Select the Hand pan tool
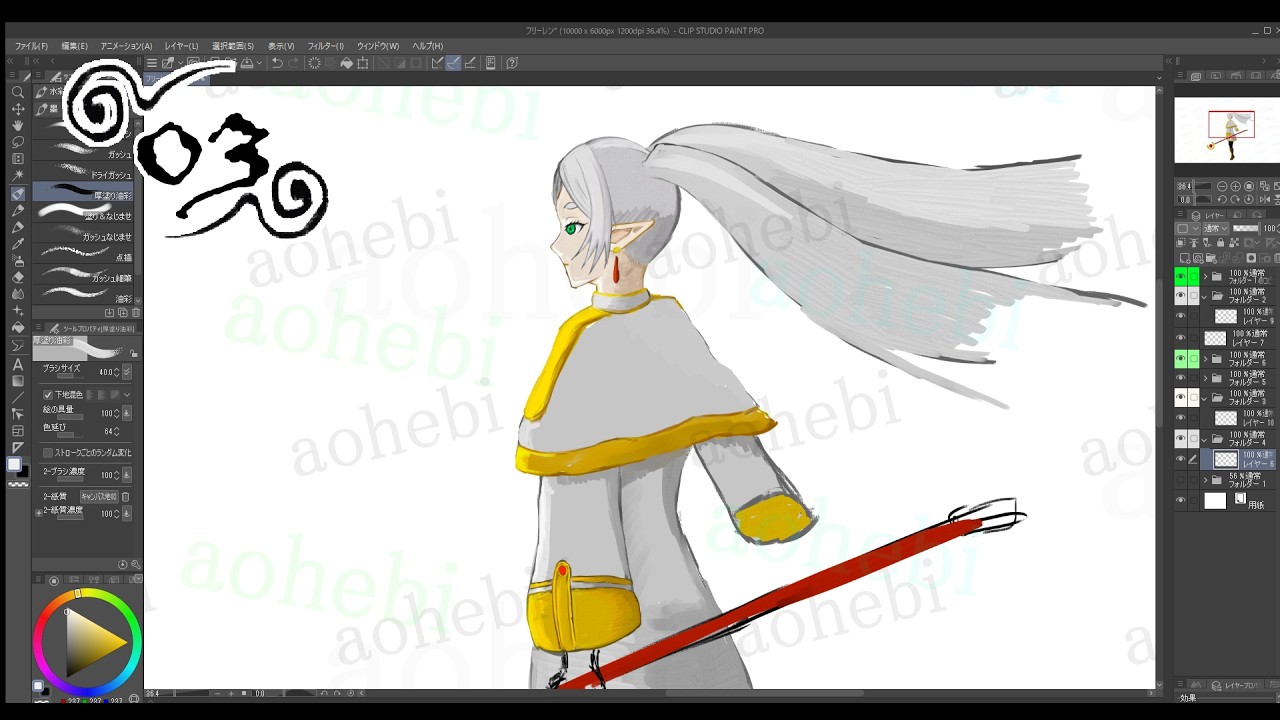The width and height of the screenshot is (1280, 720). click(17, 125)
